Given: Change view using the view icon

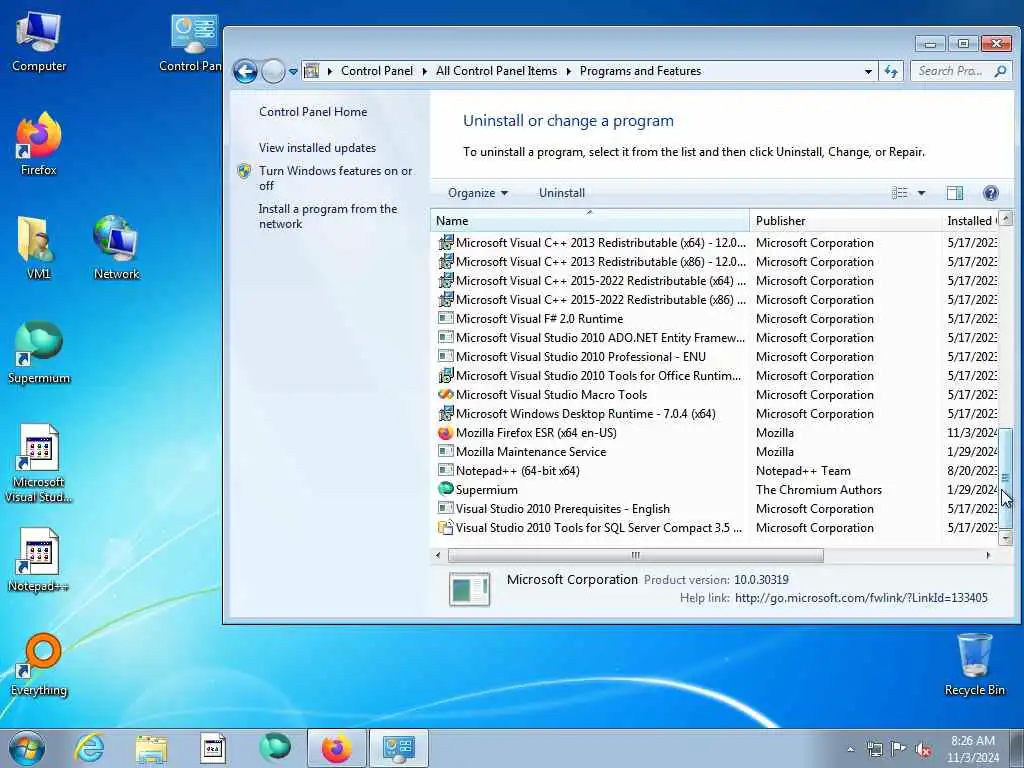Looking at the screenshot, I should 900,193.
